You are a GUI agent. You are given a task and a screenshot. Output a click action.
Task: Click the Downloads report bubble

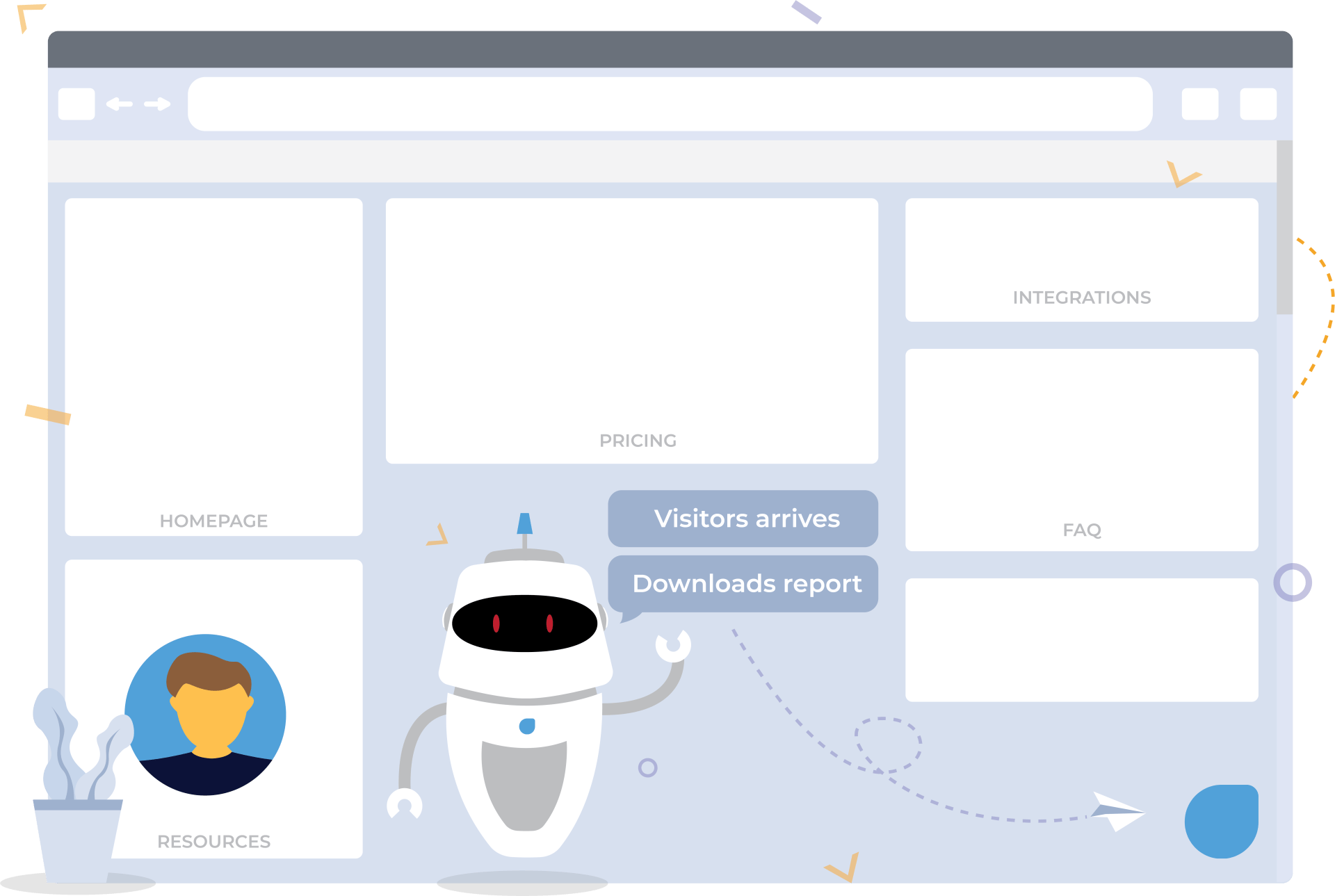click(743, 583)
